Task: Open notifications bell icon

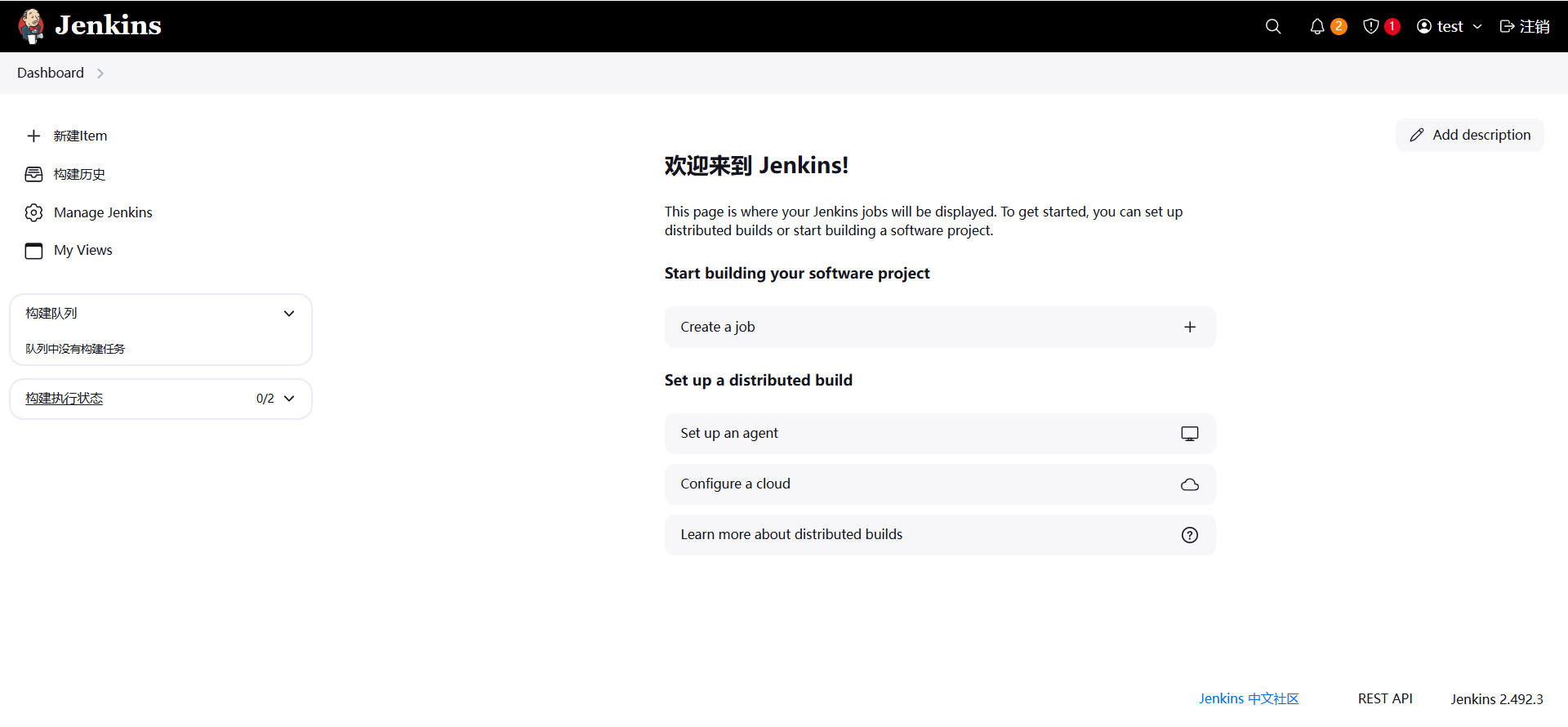Action: click(1316, 26)
